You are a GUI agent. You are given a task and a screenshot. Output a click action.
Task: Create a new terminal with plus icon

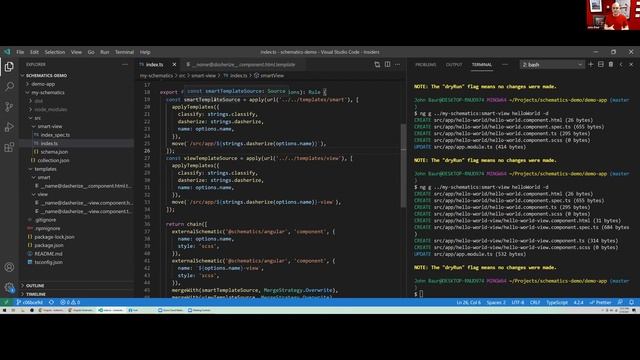point(591,64)
